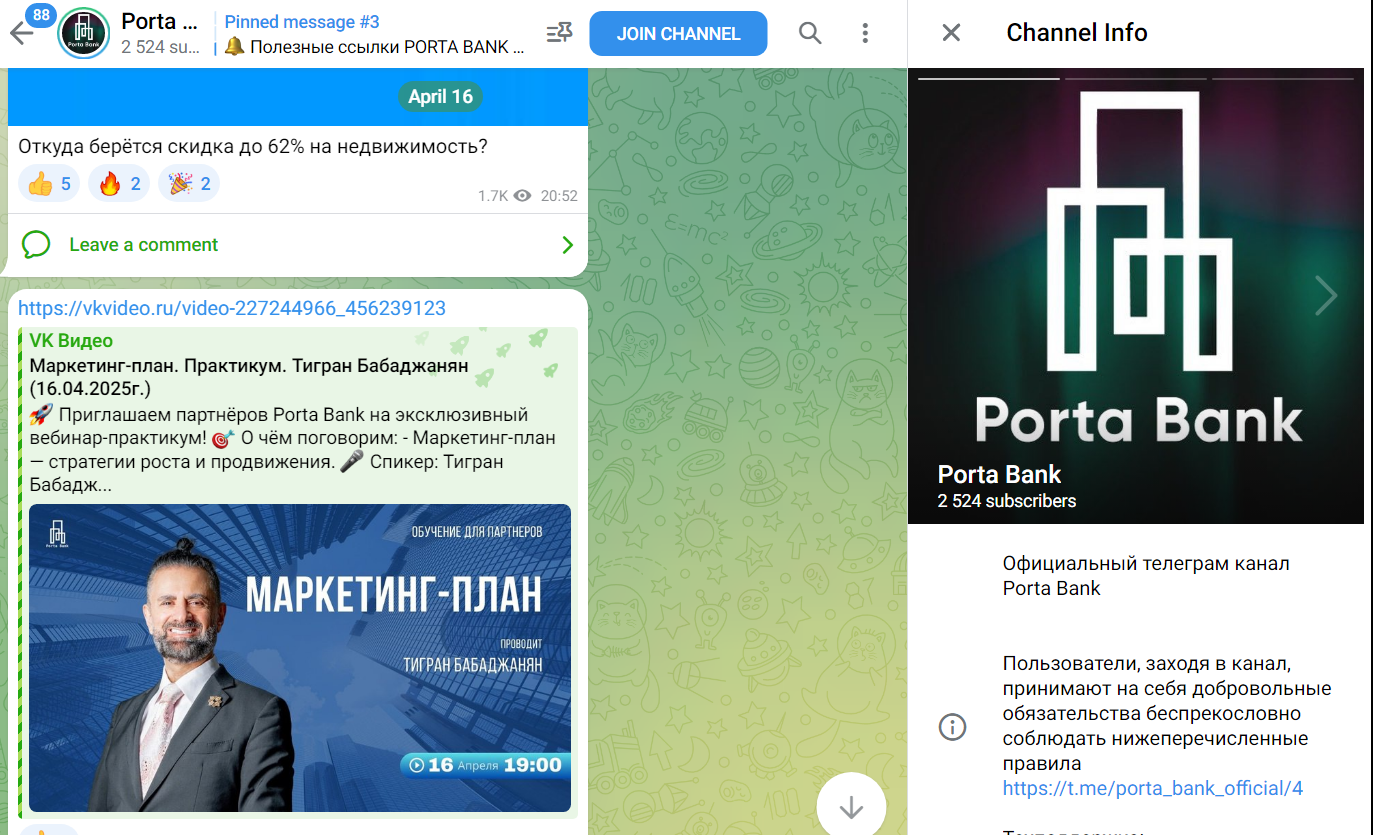Open Porta Bank channel avatar in header
The image size is (1373, 835).
[x=84, y=33]
